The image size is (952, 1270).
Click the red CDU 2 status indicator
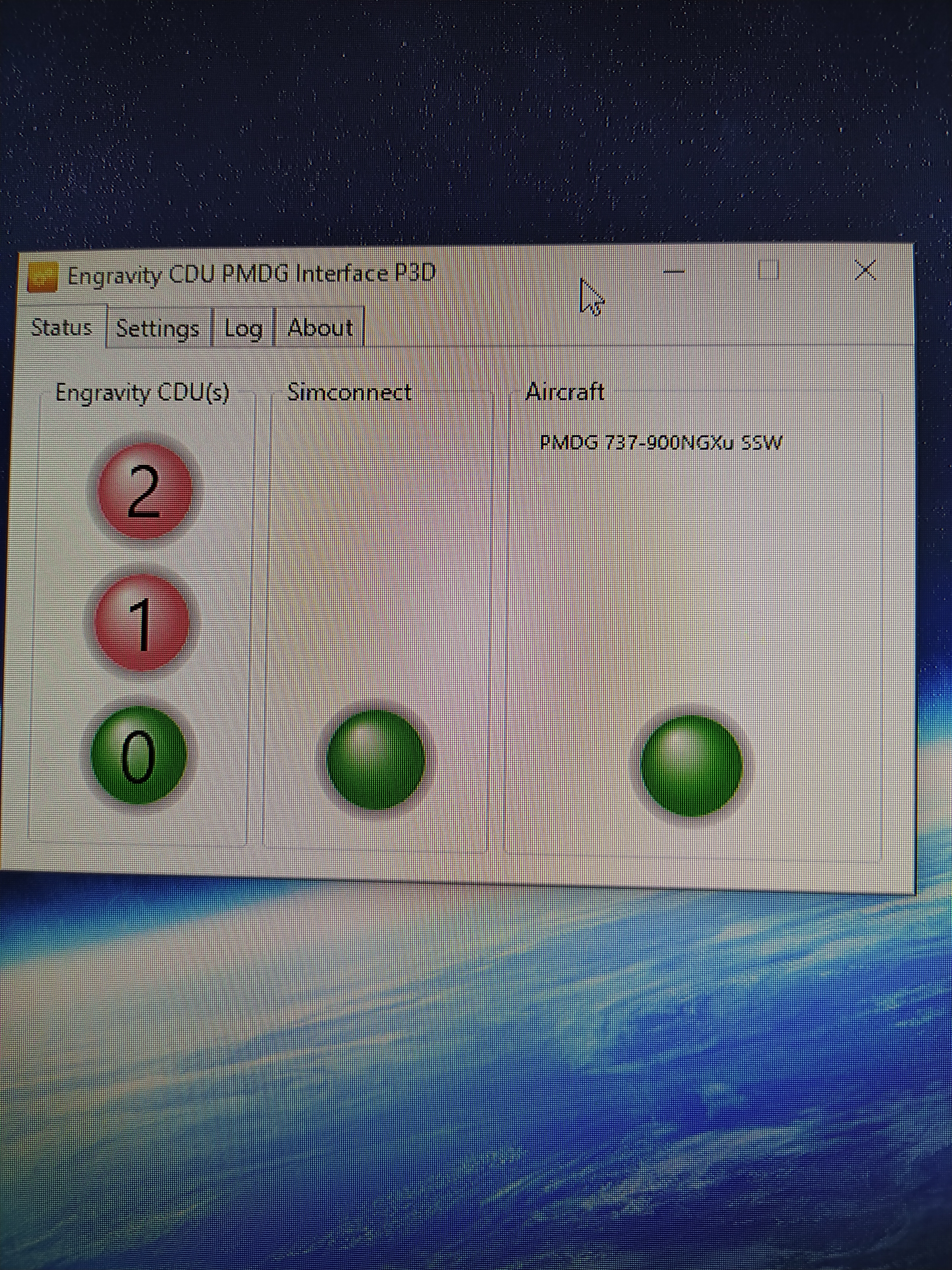click(145, 491)
